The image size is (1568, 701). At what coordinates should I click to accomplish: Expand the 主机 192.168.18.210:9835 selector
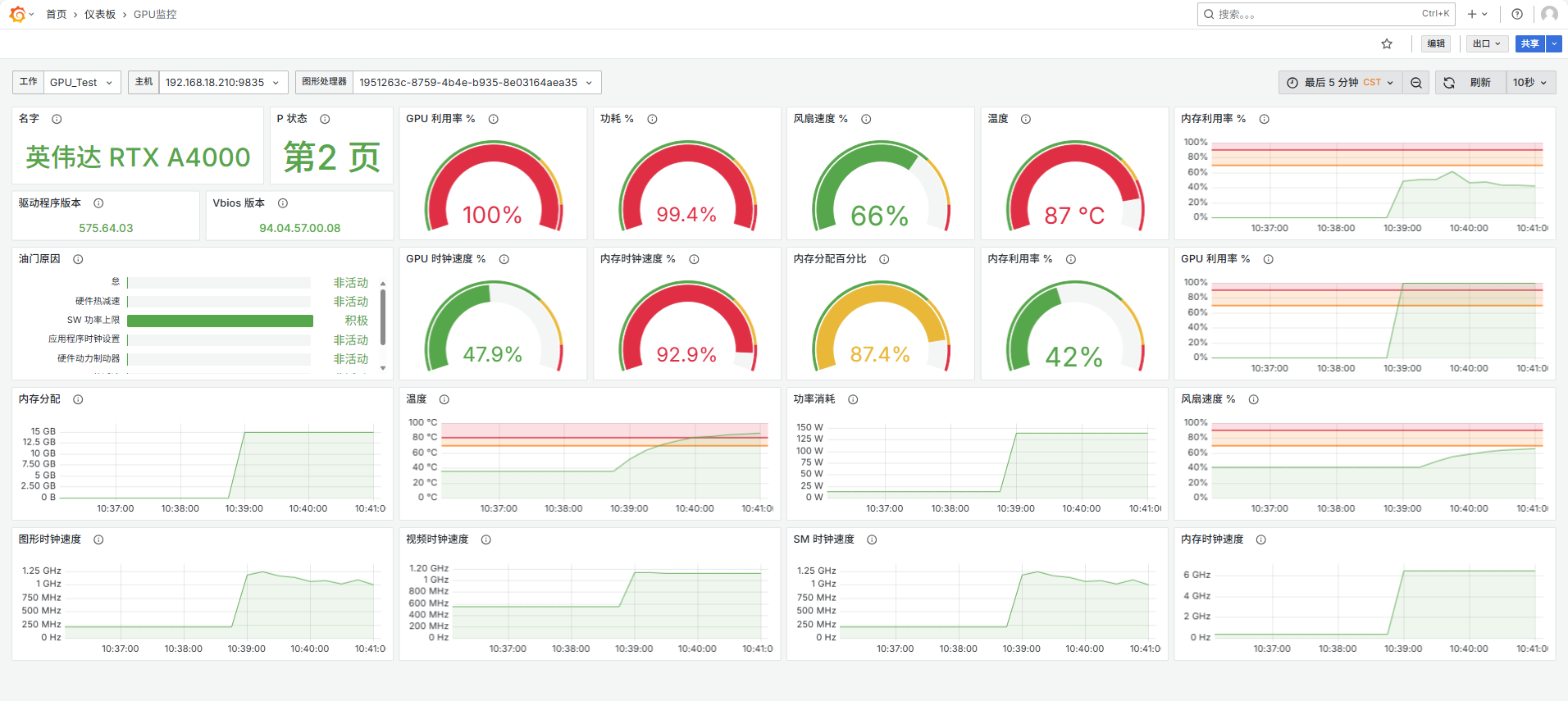coord(222,83)
